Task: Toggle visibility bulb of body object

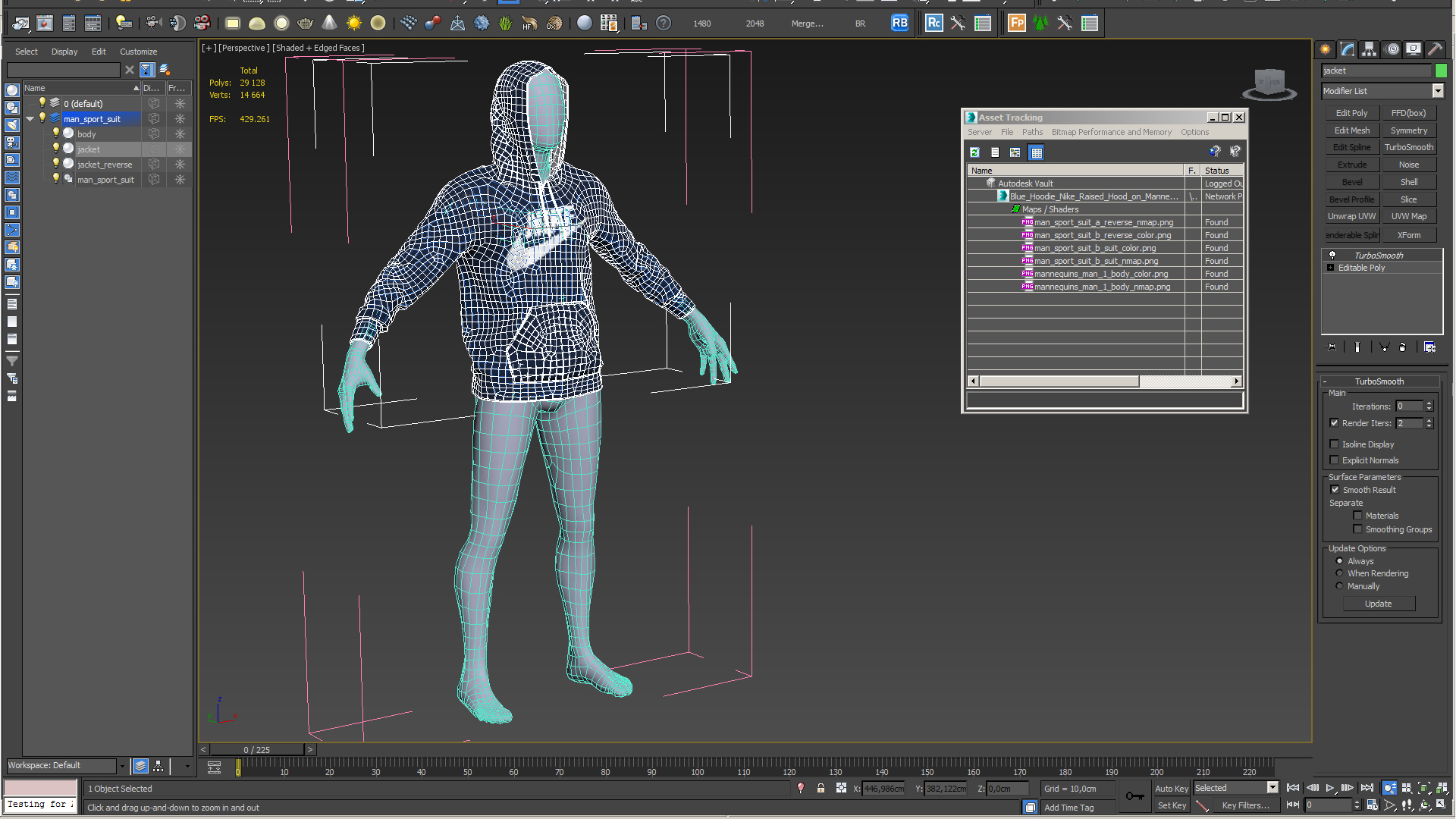Action: click(55, 133)
